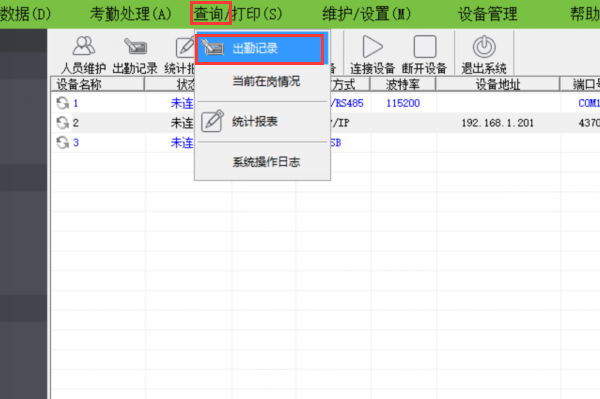Click the 断开设备 stop icon
Screen dimensions: 600x399
coord(425,47)
